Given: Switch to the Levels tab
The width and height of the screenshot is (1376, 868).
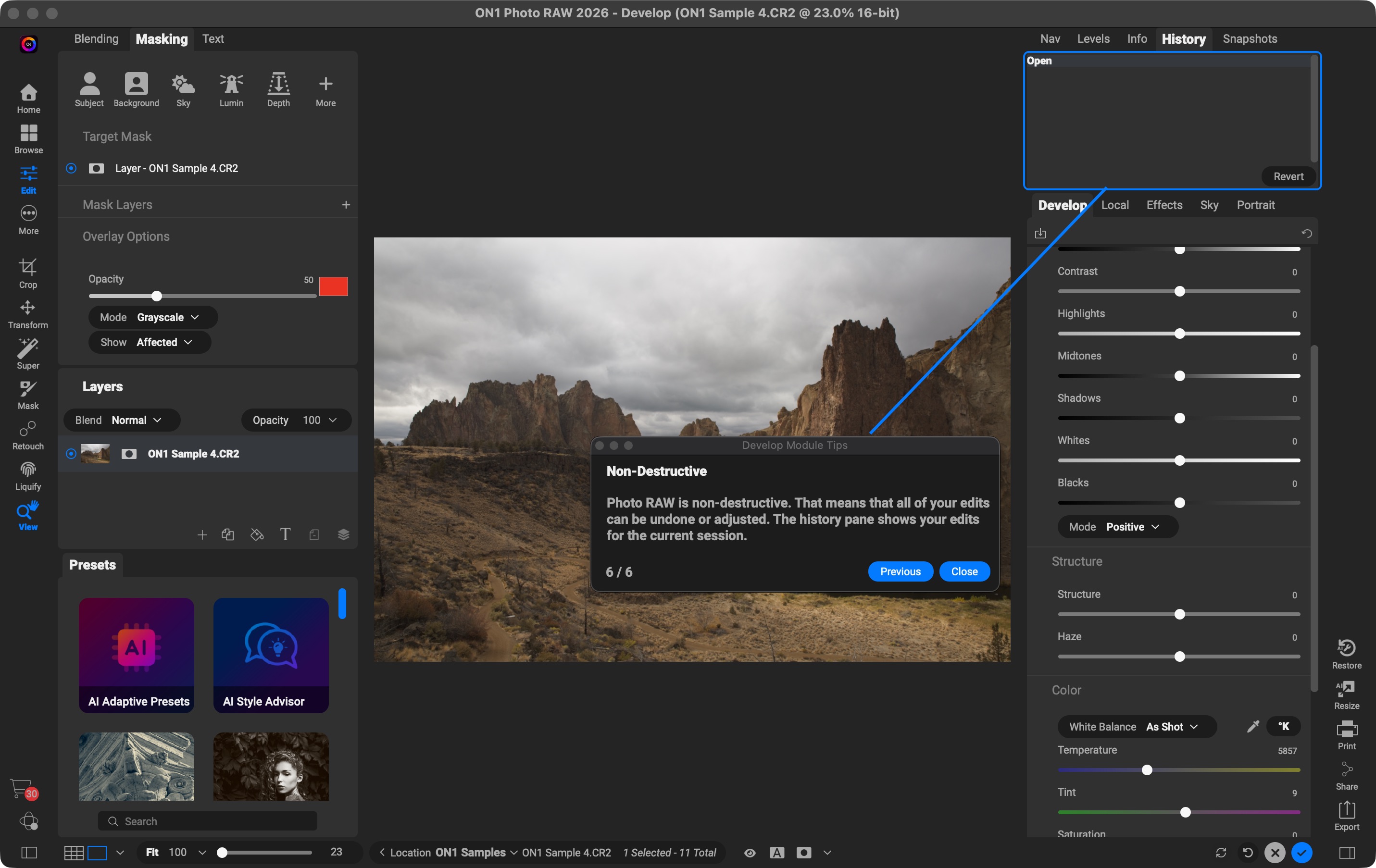Looking at the screenshot, I should pos(1093,38).
